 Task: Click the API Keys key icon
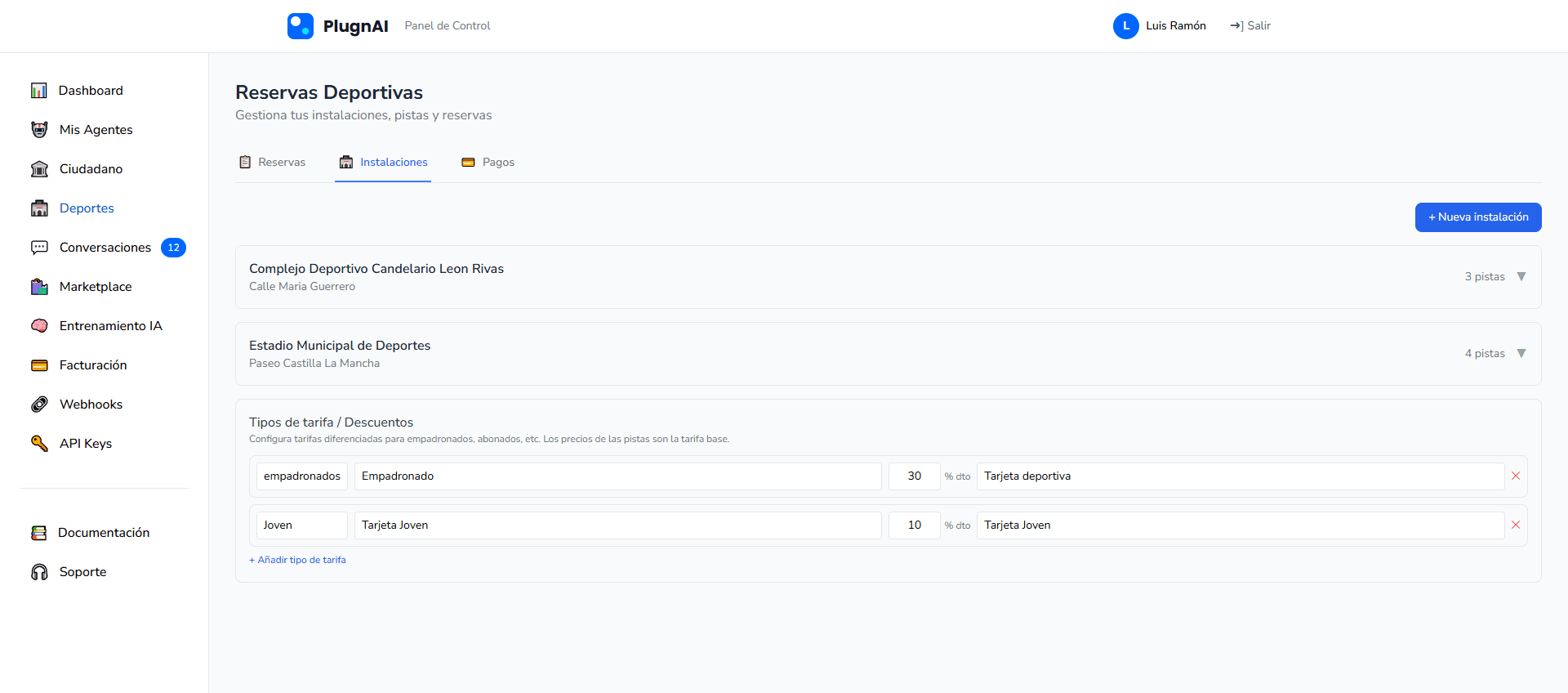pos(39,444)
